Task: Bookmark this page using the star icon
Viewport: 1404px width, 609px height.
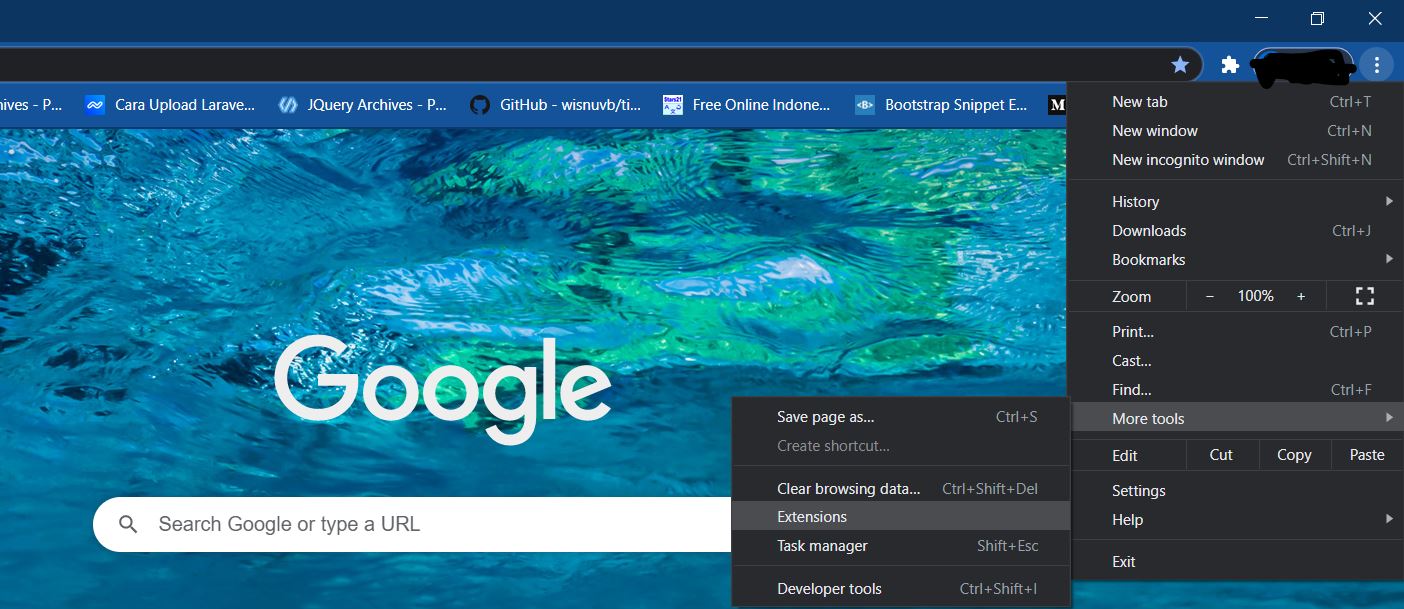Action: coord(1180,63)
